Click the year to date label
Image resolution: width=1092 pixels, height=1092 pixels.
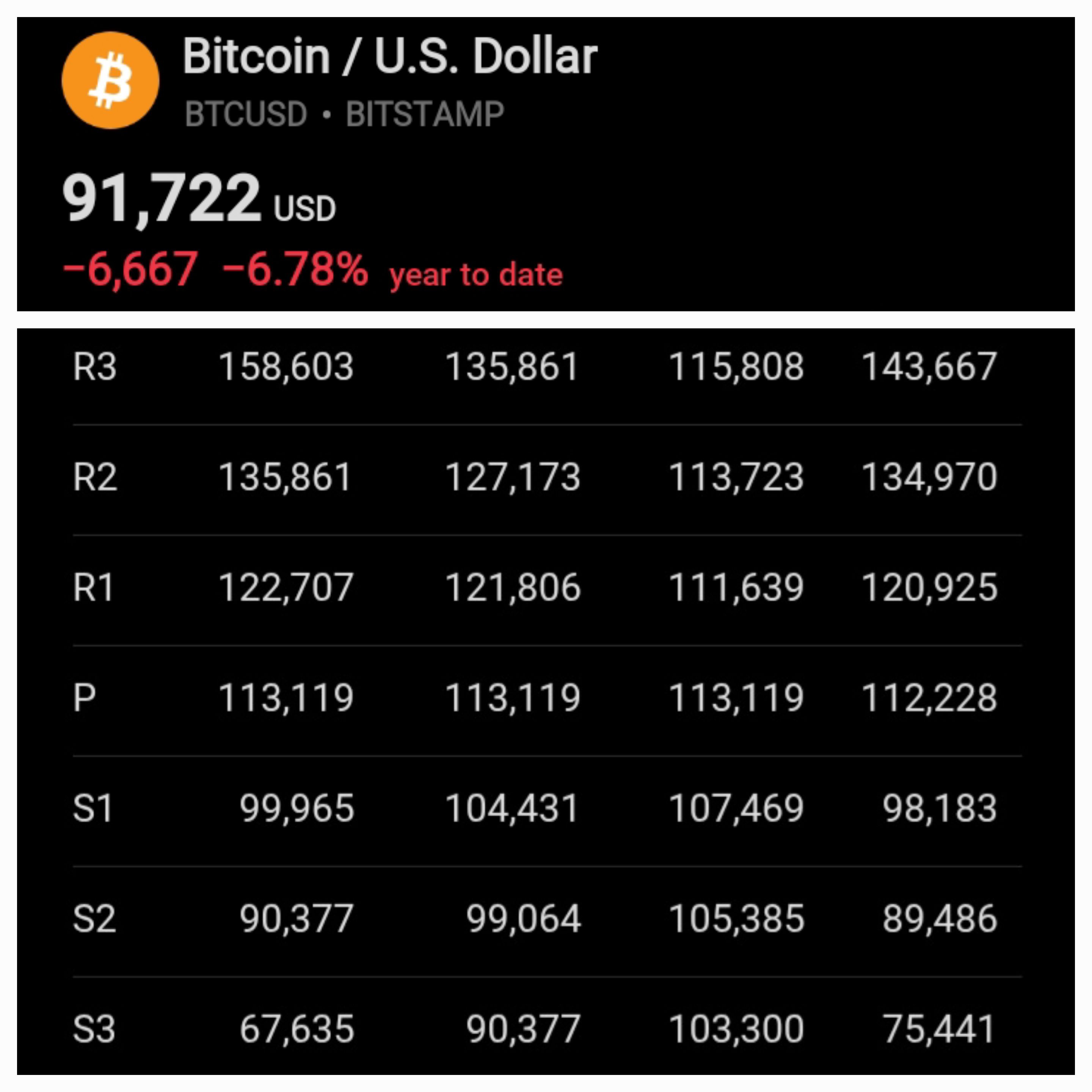pos(476,275)
